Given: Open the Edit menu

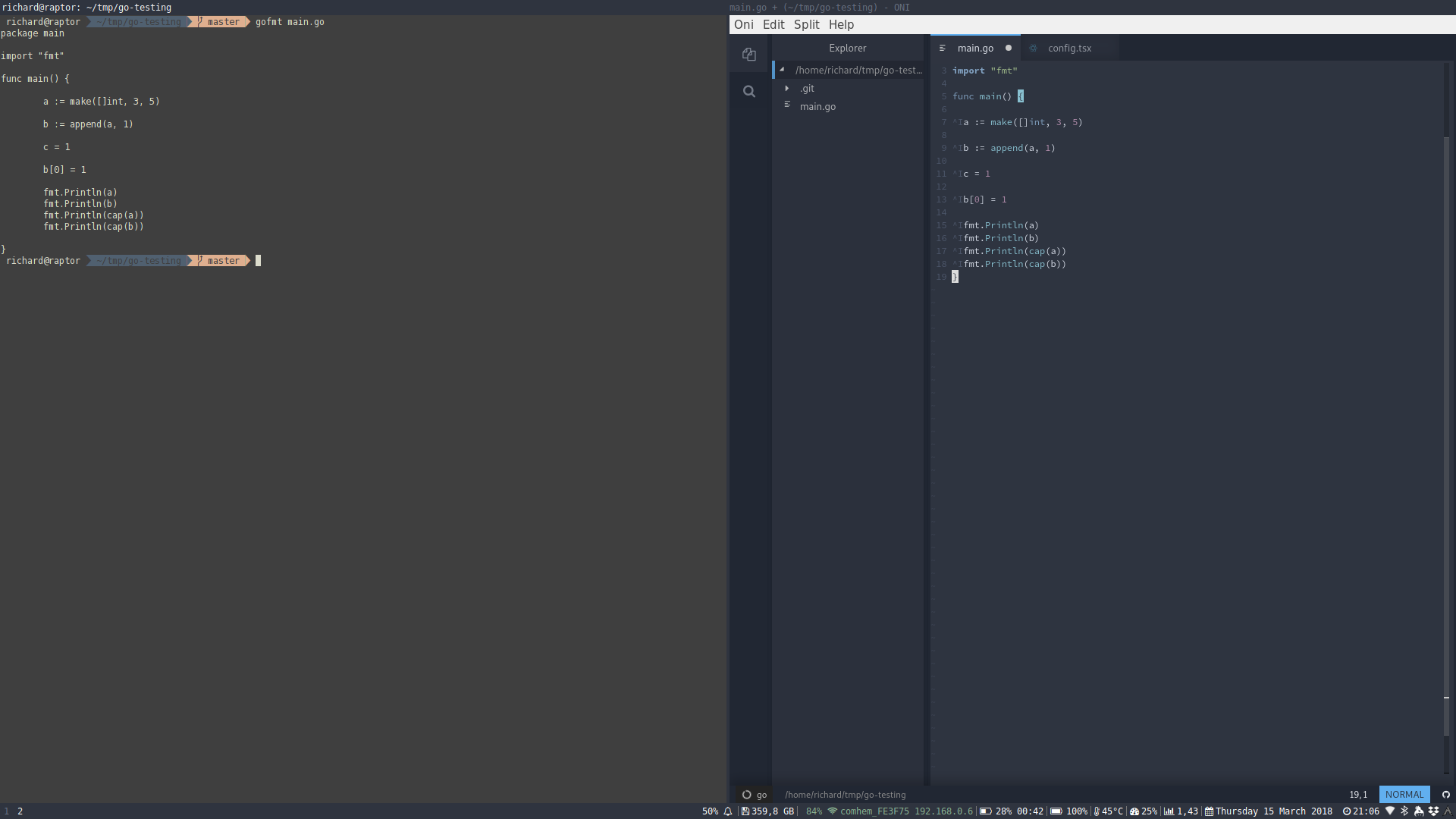Looking at the screenshot, I should pos(773,24).
